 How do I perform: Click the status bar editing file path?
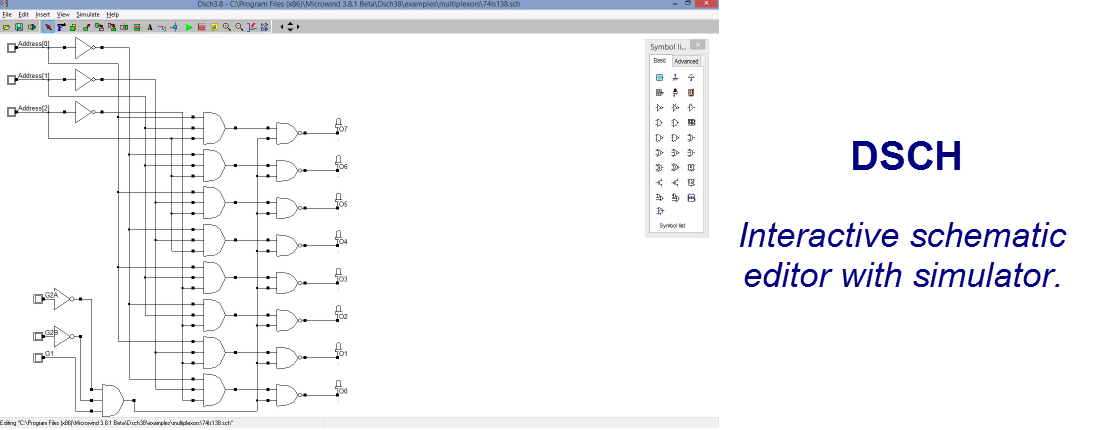coord(117,423)
